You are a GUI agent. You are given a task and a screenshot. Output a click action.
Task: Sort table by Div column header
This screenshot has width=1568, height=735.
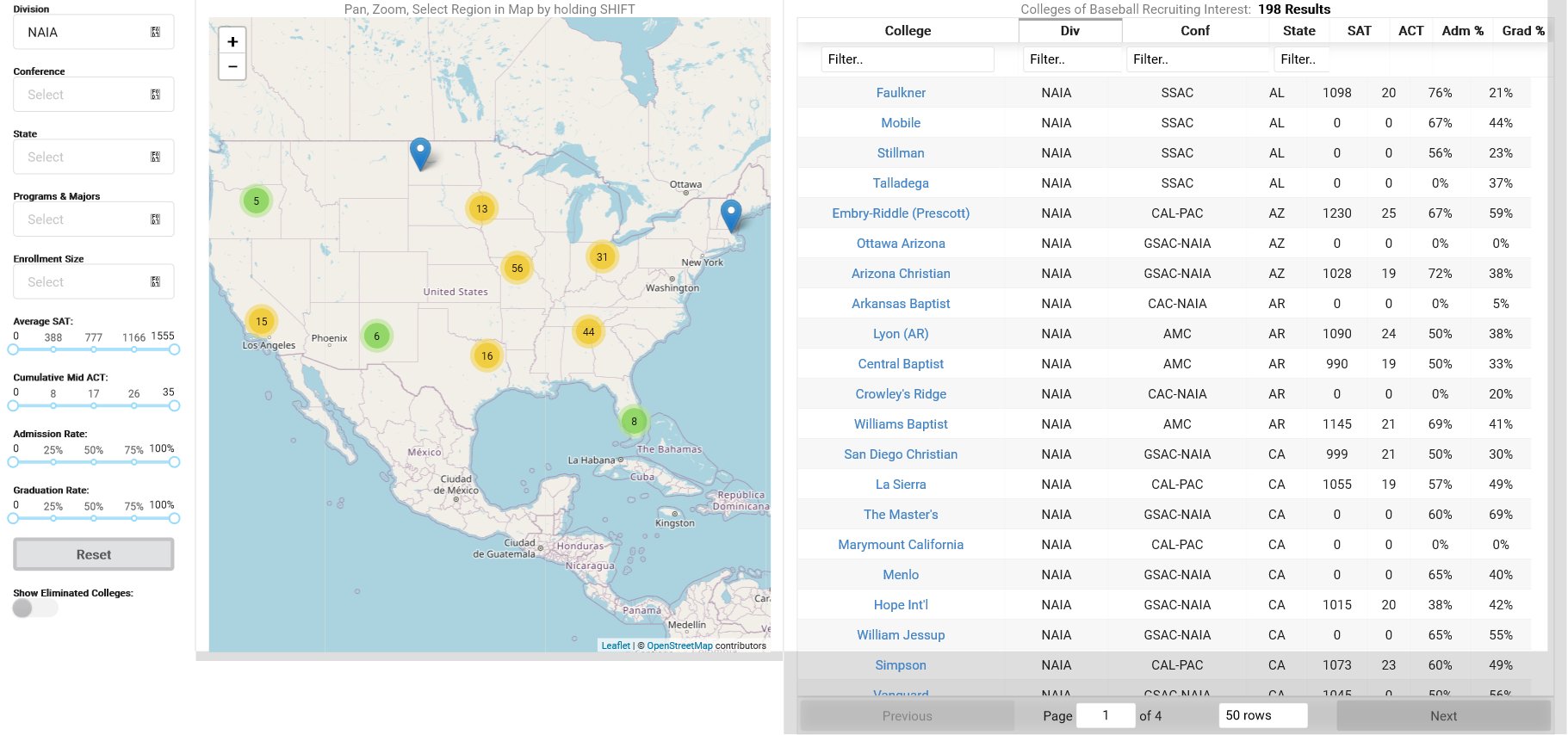click(1070, 31)
